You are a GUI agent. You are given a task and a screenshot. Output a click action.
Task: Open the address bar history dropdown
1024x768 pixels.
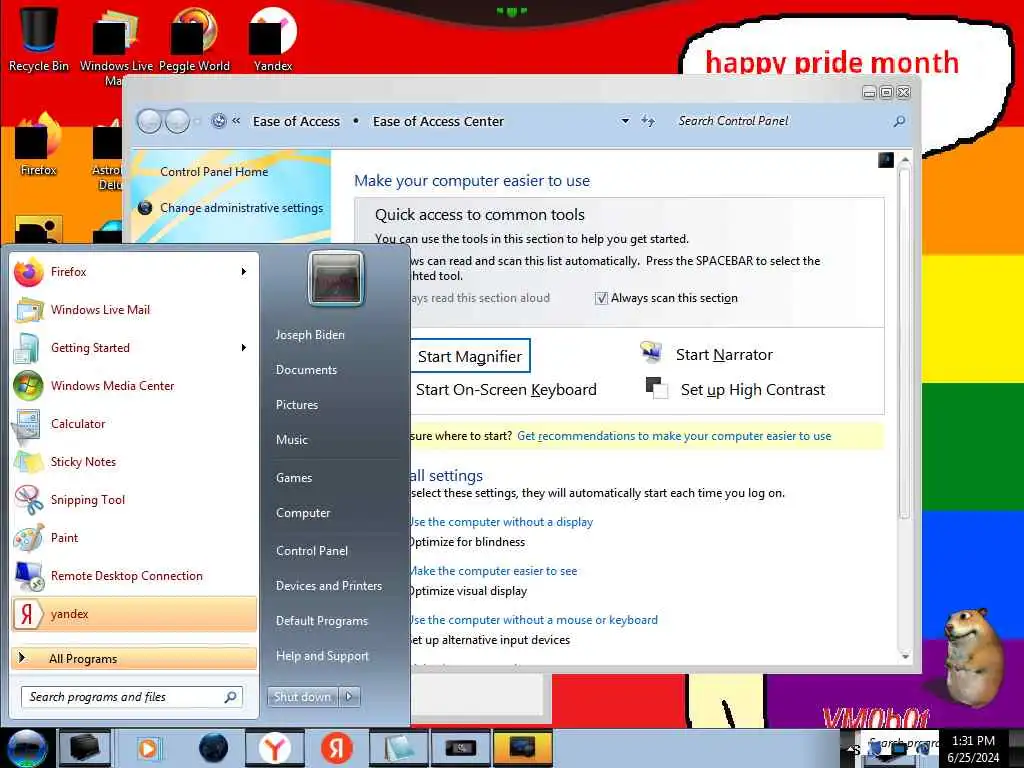[x=625, y=121]
